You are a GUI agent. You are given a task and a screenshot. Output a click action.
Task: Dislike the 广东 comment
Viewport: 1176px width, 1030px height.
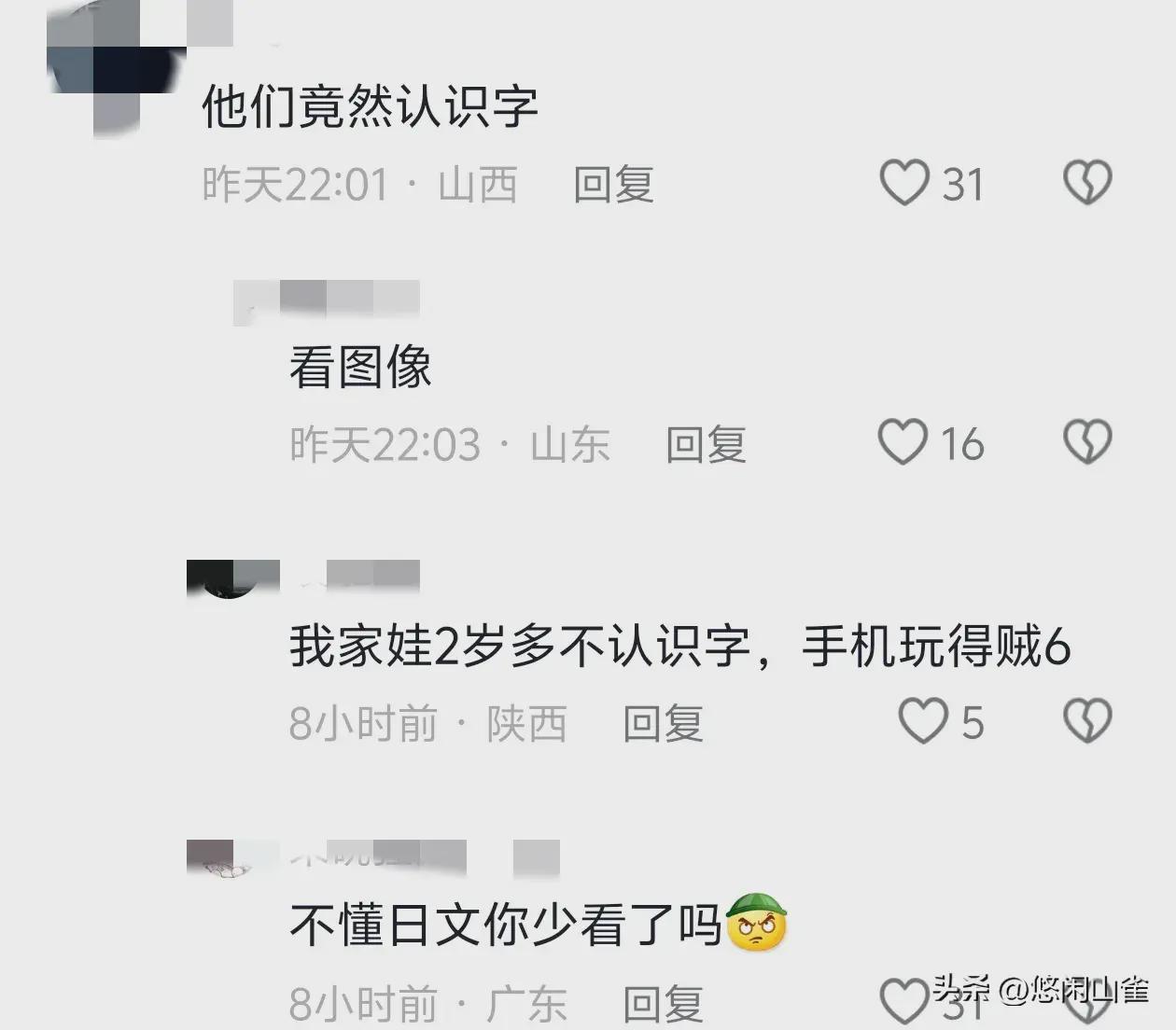(x=1088, y=1009)
